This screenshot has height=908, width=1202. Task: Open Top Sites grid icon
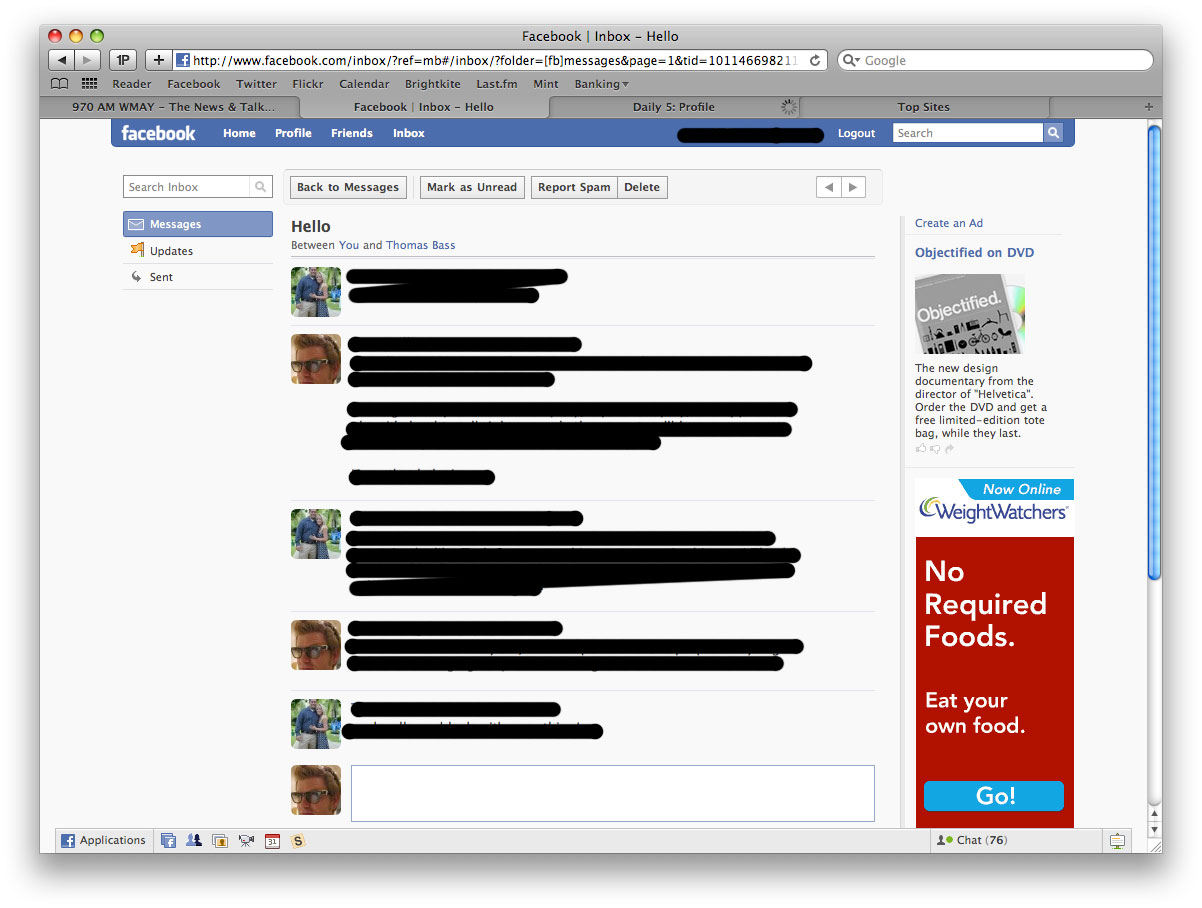tap(89, 84)
